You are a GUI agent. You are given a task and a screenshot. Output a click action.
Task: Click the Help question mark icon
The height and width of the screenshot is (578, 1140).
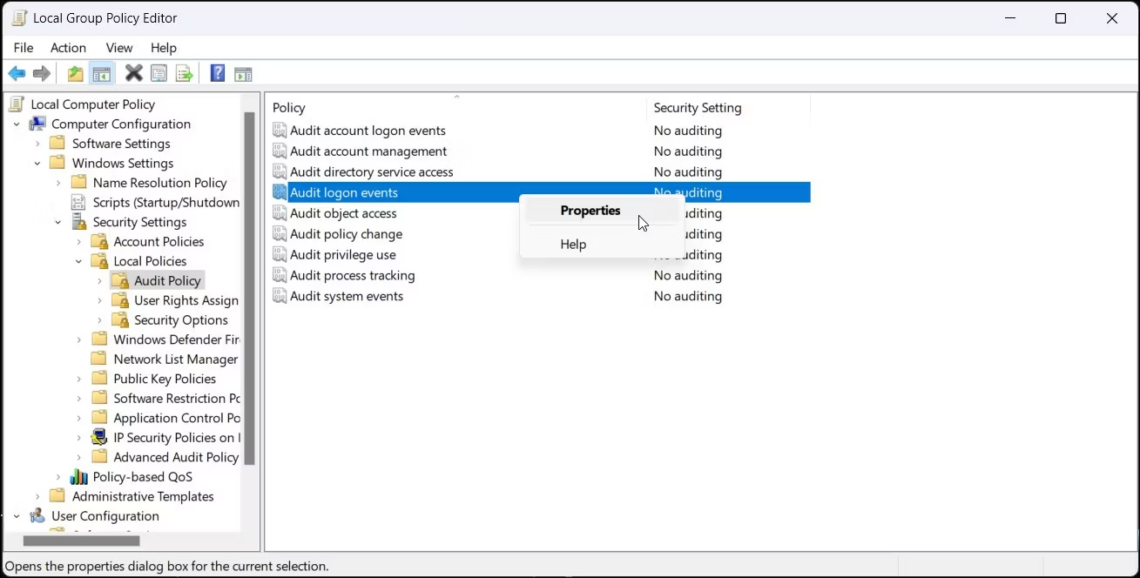pyautogui.click(x=217, y=72)
